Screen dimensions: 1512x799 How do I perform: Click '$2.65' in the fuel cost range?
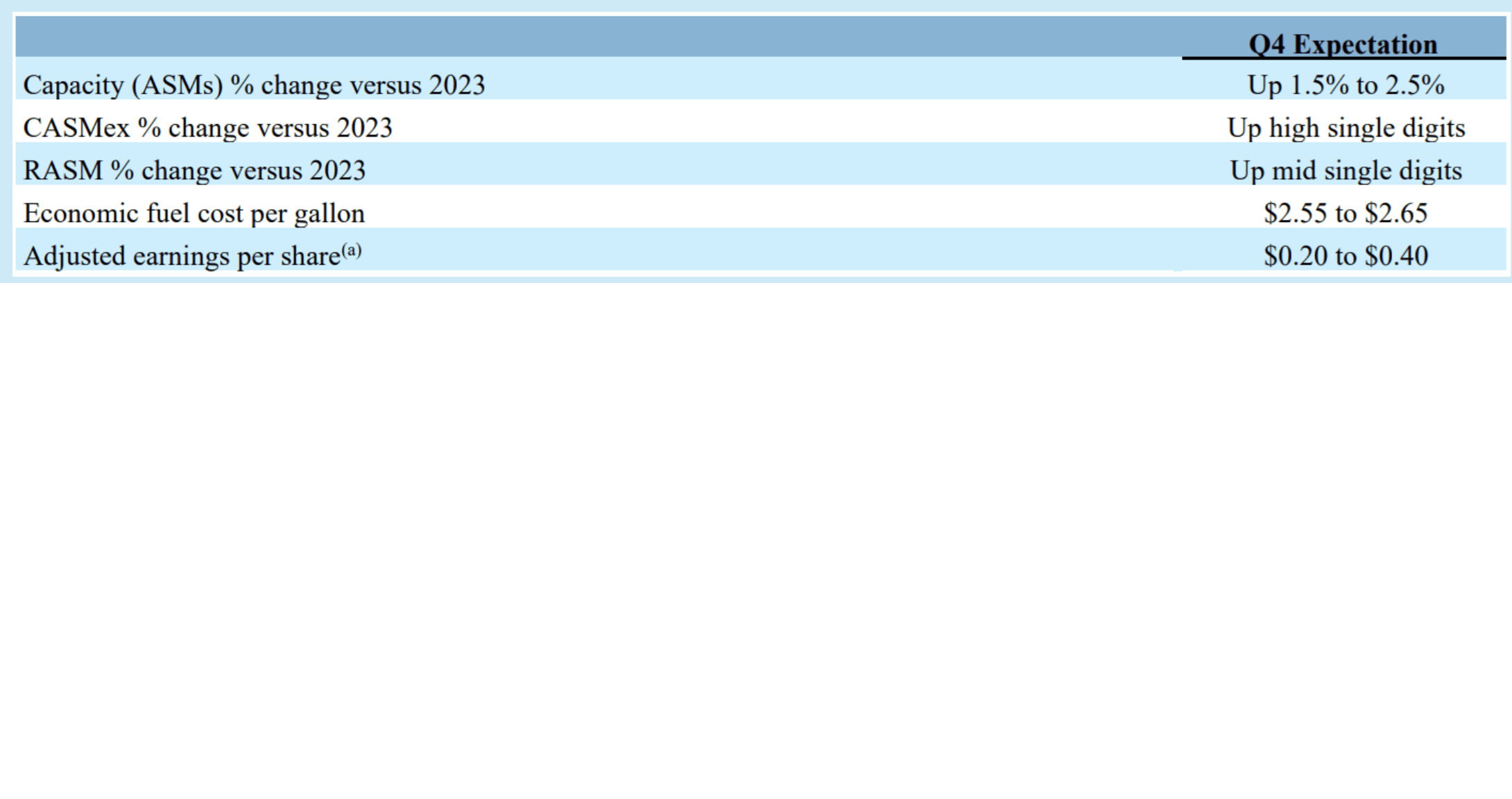point(1395,214)
